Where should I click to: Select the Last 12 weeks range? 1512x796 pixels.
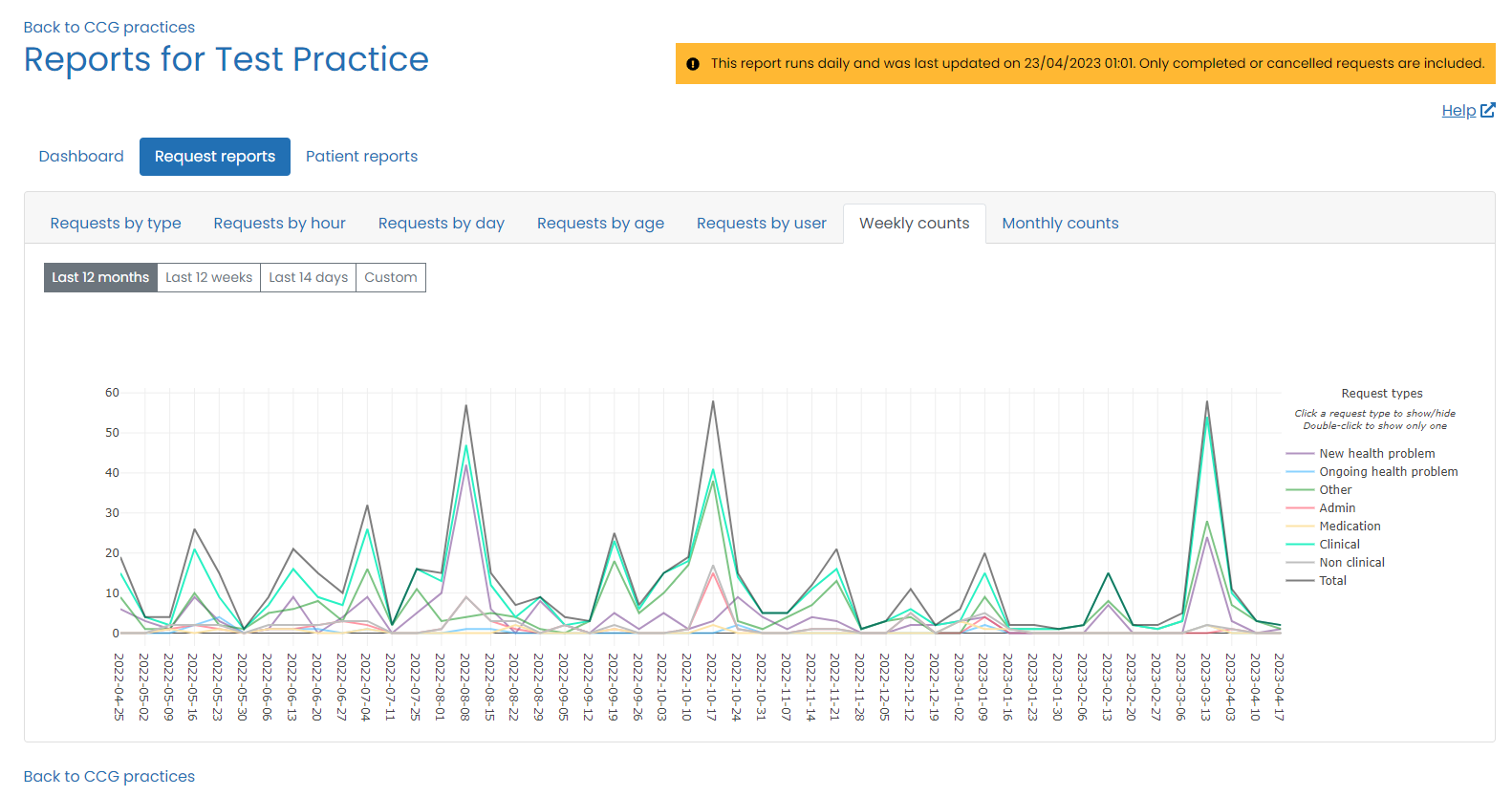coord(208,278)
